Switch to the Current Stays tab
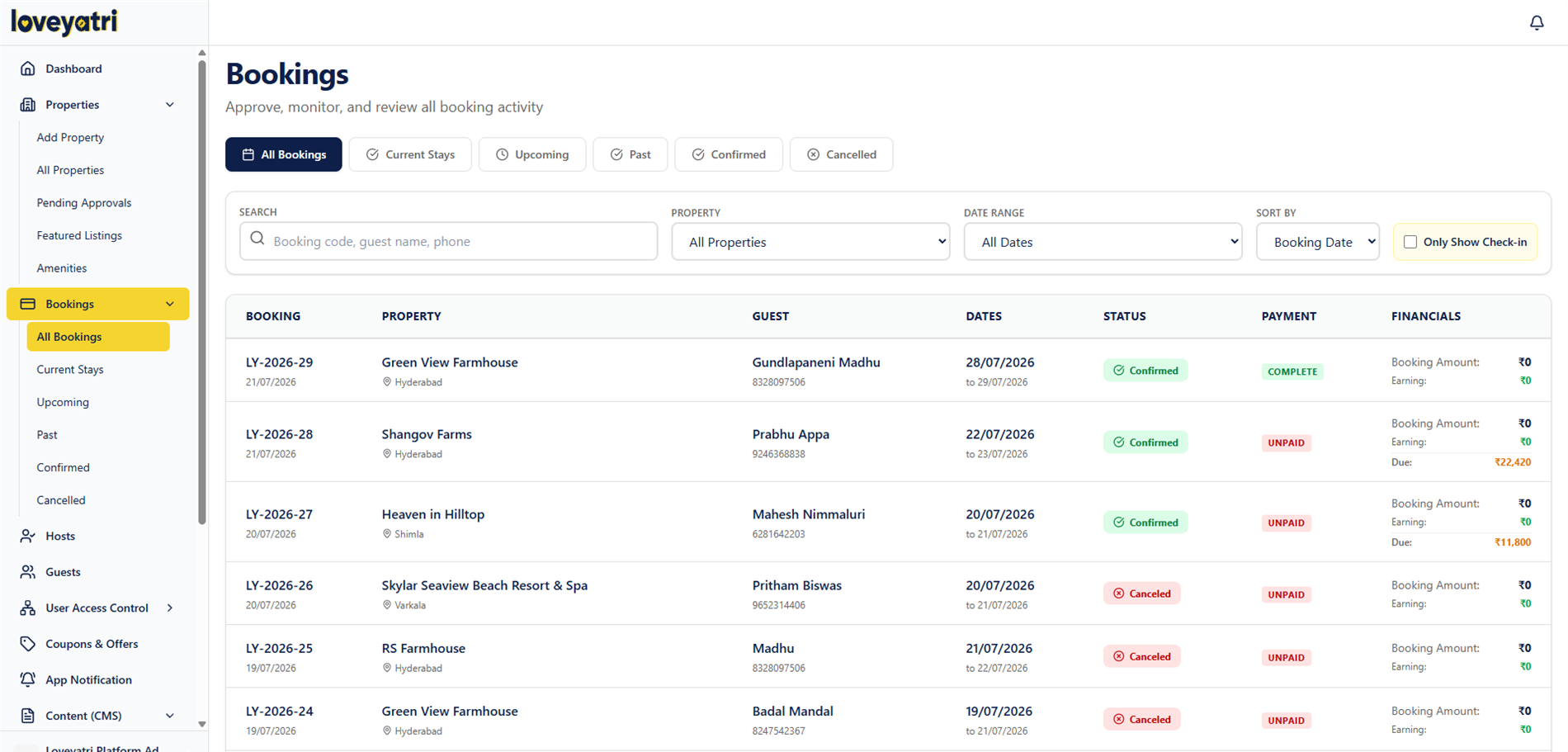 coord(410,154)
